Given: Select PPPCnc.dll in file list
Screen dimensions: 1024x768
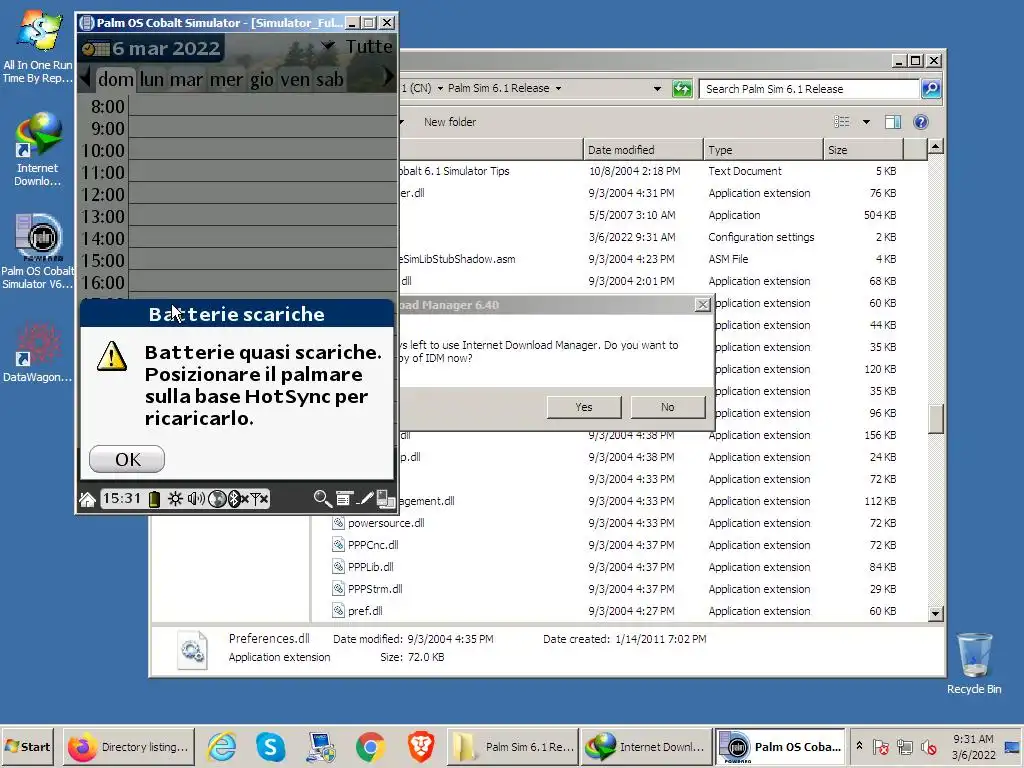Looking at the screenshot, I should (x=373, y=545).
